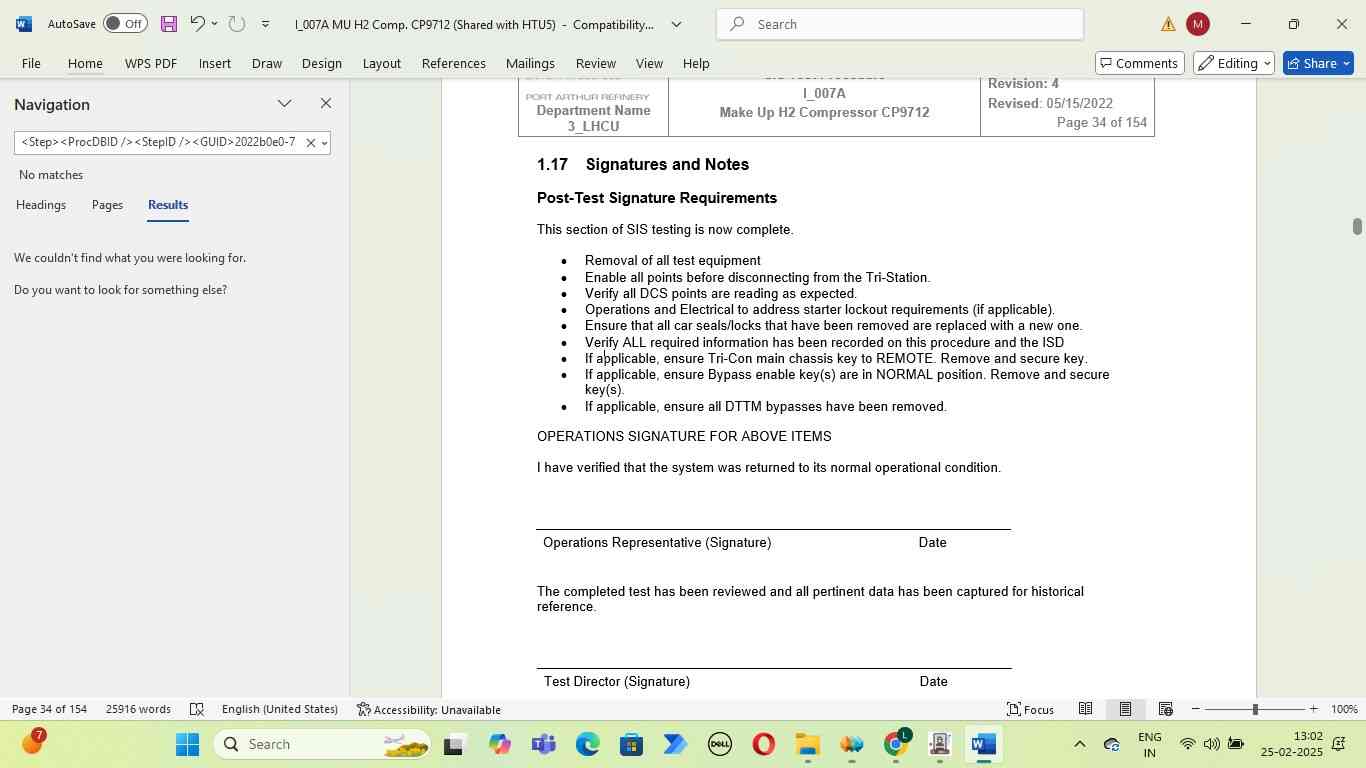The image size is (1366, 768).
Task: Clear the navigation search with X
Action: pos(310,143)
